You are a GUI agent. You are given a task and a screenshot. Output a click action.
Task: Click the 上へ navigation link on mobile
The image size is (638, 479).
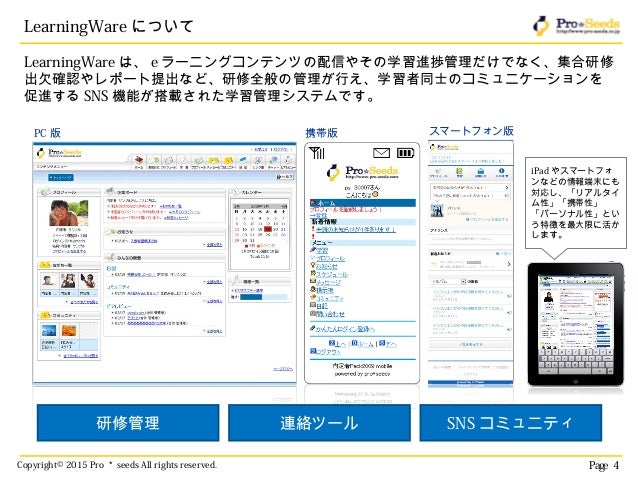[x=341, y=344]
